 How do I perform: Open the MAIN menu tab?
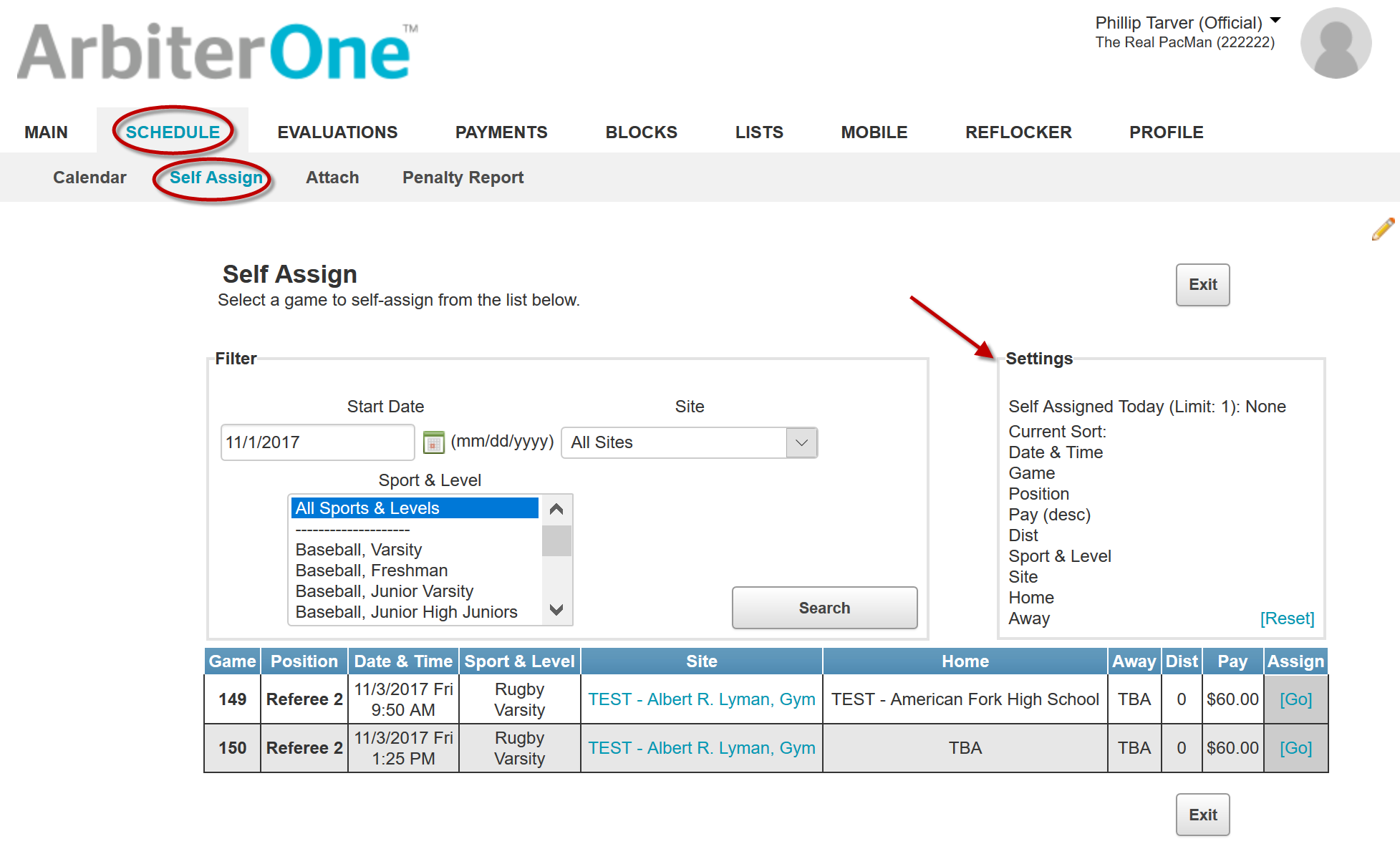pos(46,132)
